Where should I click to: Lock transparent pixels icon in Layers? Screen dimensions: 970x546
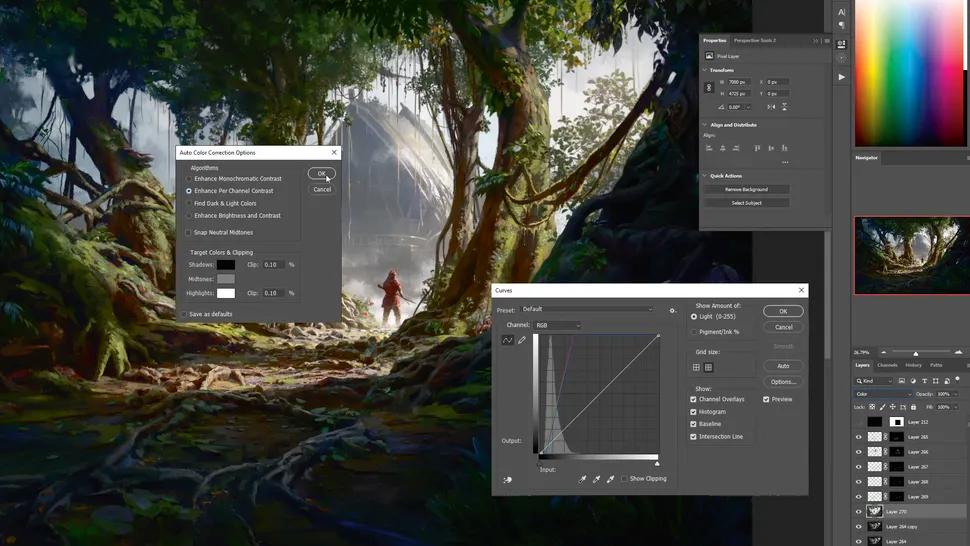click(872, 407)
